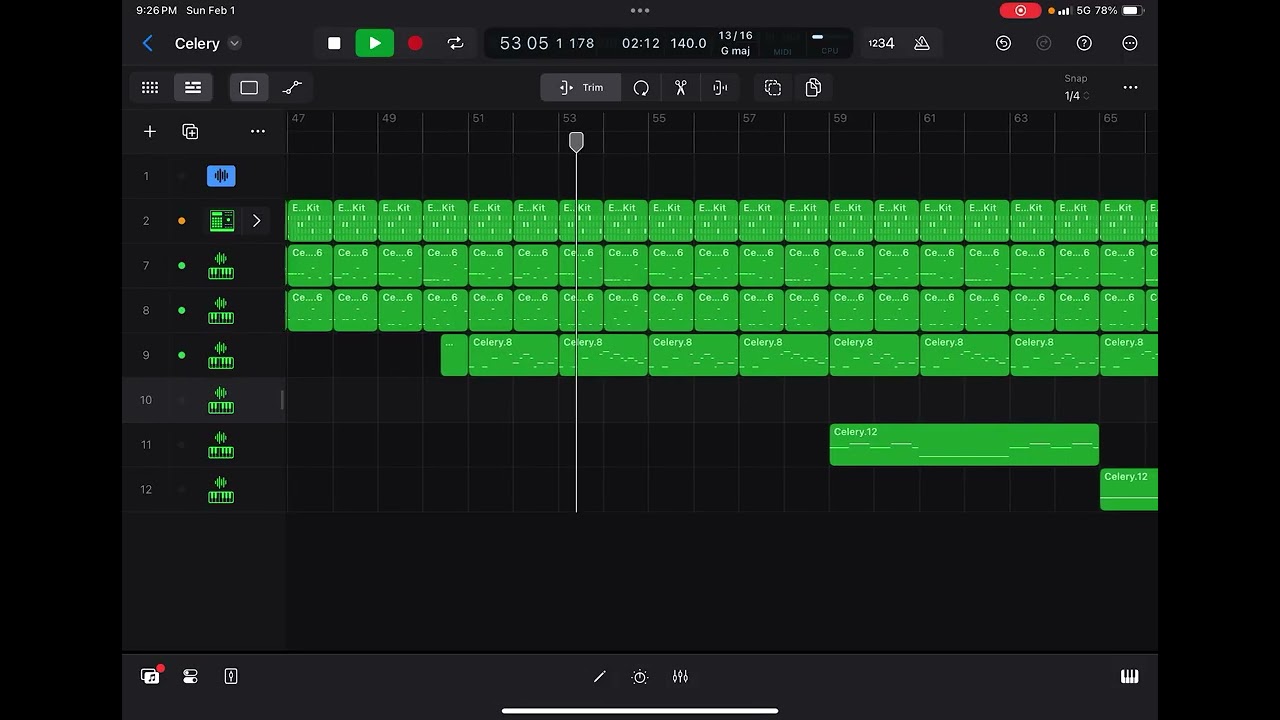
Task: Open the 13/16 G maj signature display
Action: [x=735, y=43]
